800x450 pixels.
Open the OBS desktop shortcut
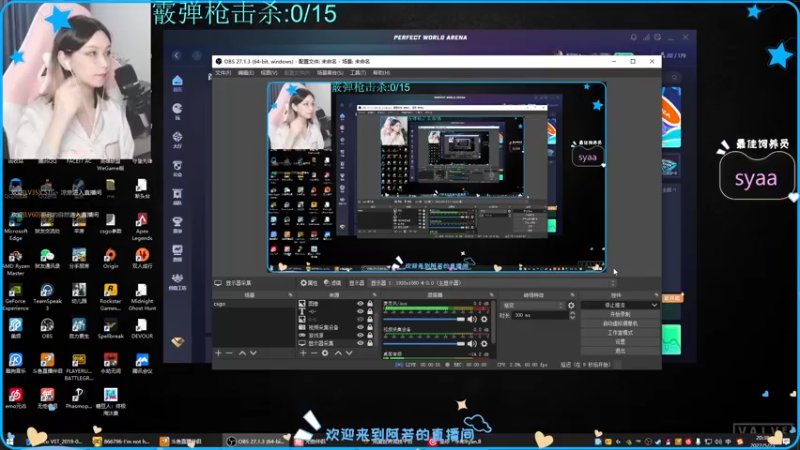tap(47, 328)
